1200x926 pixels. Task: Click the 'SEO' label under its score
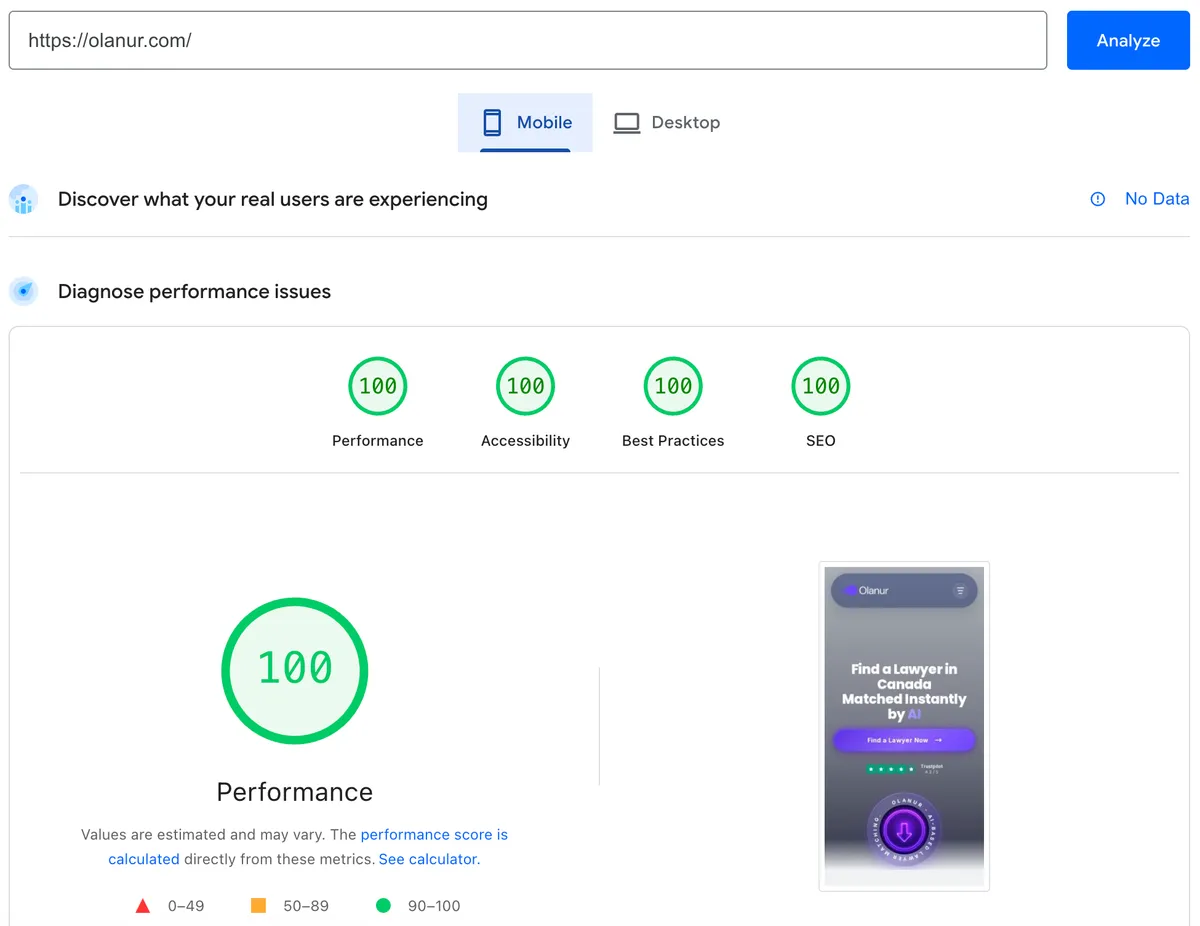pyautogui.click(x=821, y=441)
